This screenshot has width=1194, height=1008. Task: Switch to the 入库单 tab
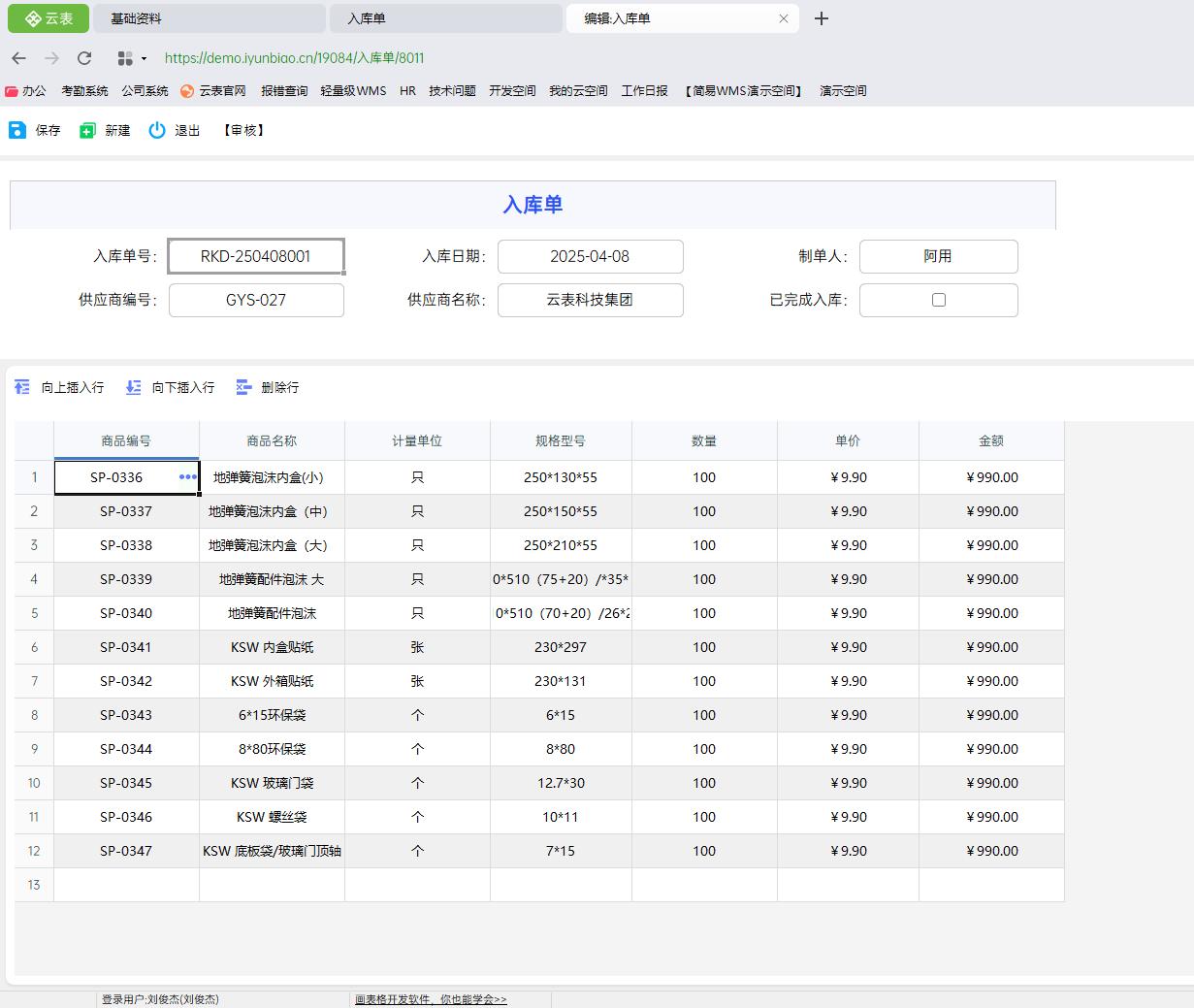(445, 18)
